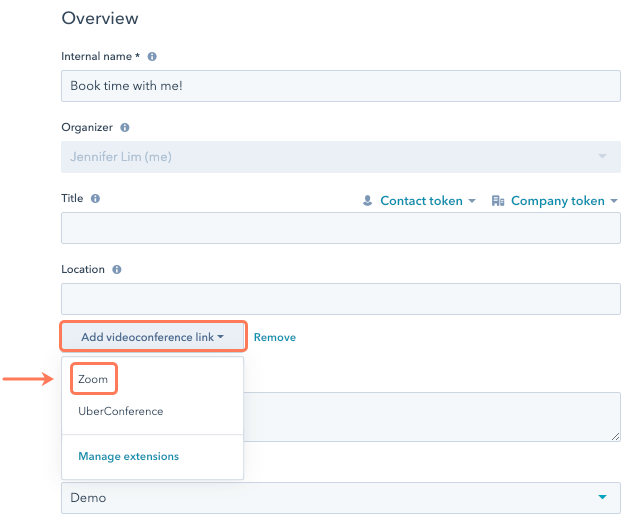Choose UberConference from the dropdown menu
Screen dimensions: 628x529
(120, 411)
